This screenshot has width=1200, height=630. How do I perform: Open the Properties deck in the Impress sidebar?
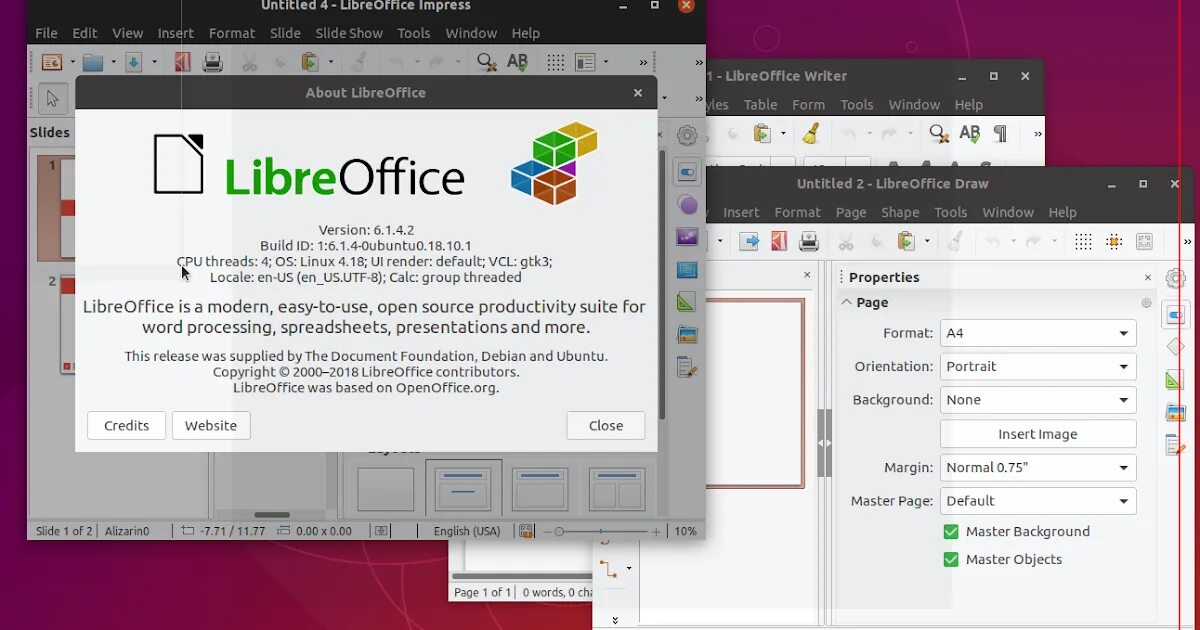[687, 172]
